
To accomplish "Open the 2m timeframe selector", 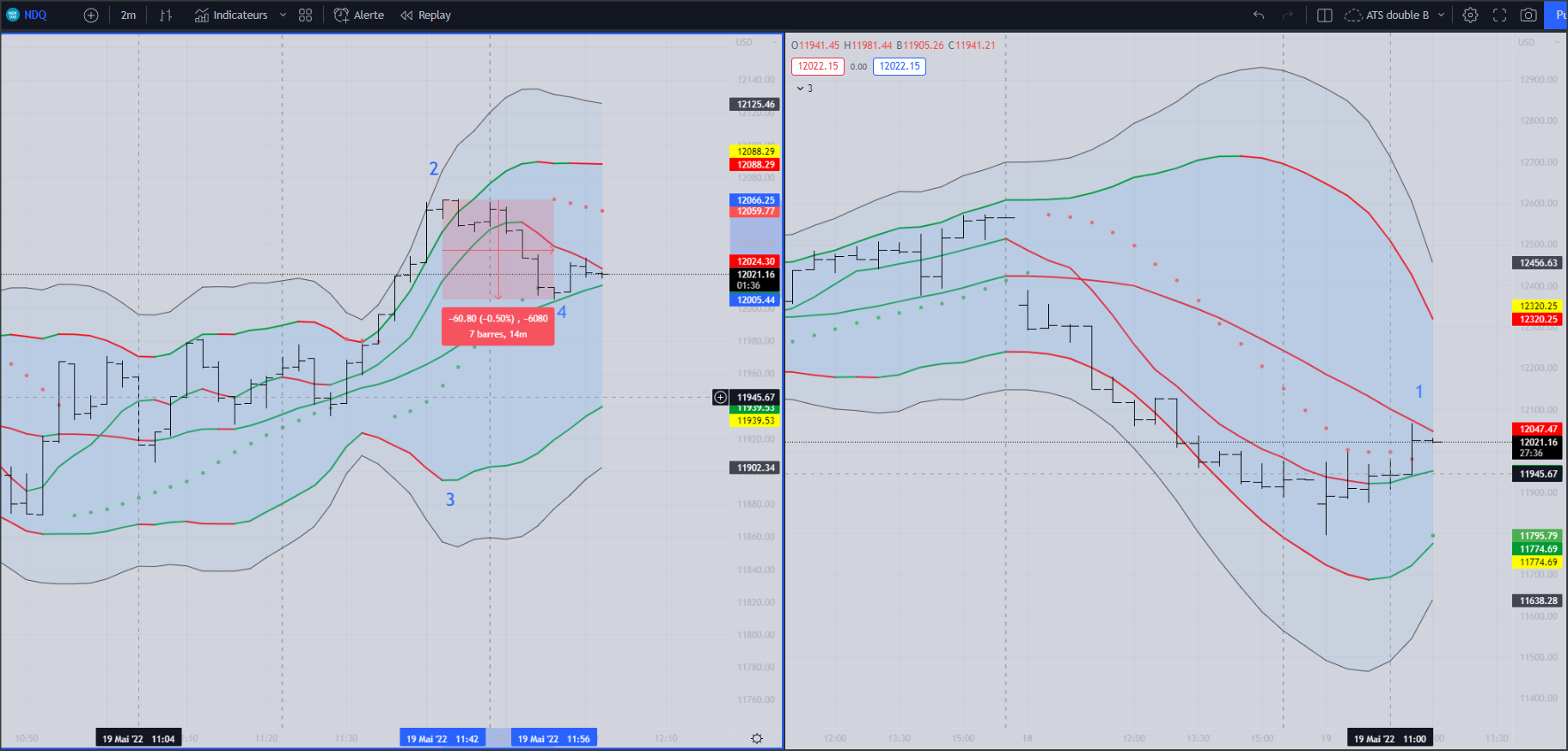I will 128,15.
